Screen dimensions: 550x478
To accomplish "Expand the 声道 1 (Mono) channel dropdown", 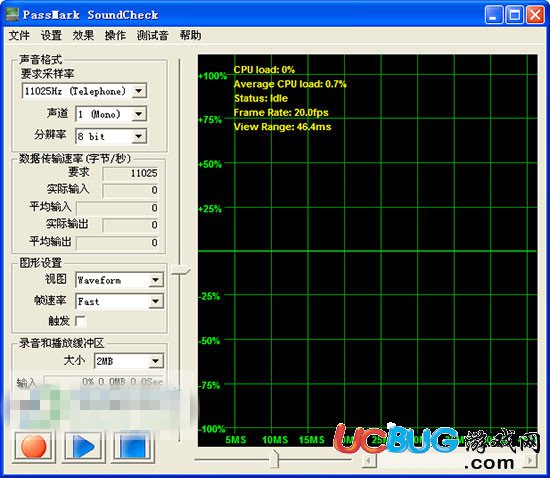I will point(139,114).
